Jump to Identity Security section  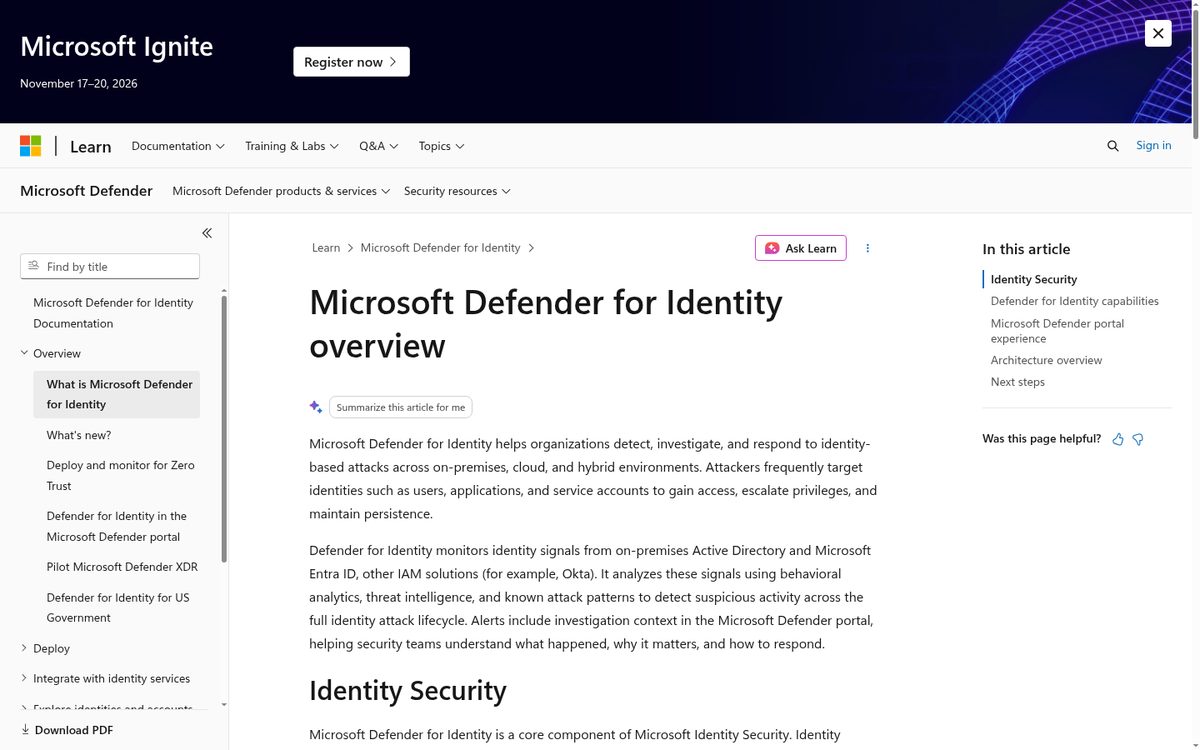tap(1034, 279)
